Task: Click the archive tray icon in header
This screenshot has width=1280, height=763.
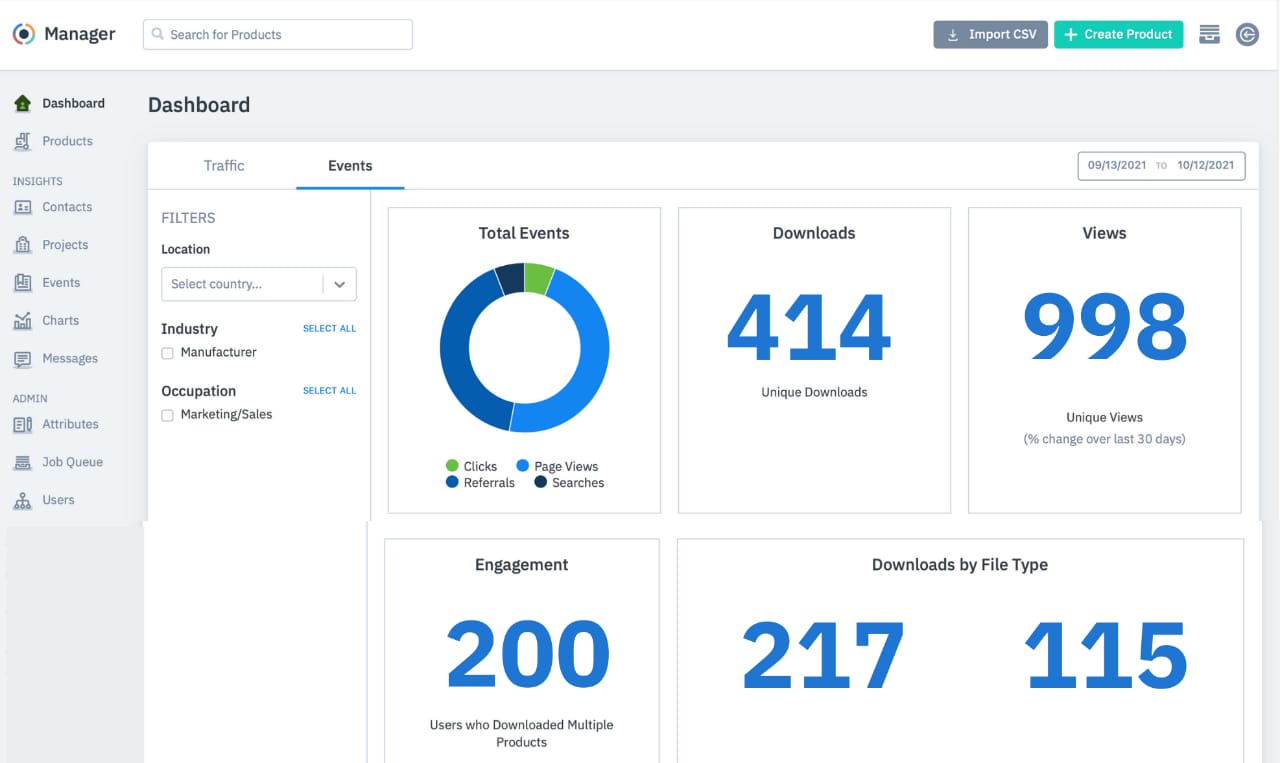Action: pyautogui.click(x=1209, y=34)
